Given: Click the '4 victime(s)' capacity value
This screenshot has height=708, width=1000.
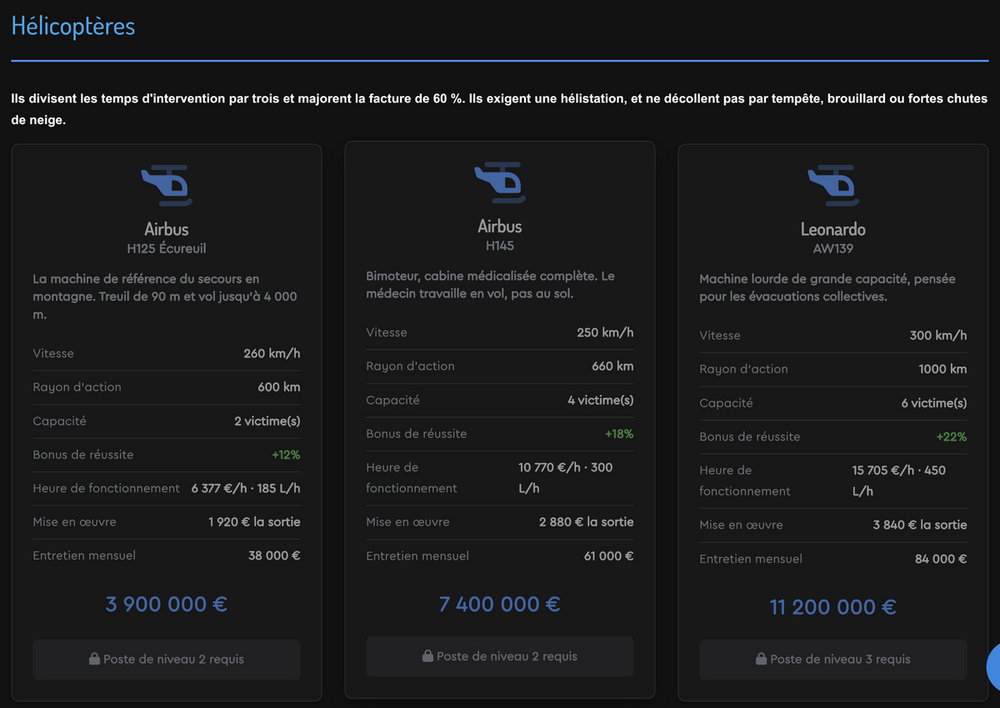Looking at the screenshot, I should 601,400.
